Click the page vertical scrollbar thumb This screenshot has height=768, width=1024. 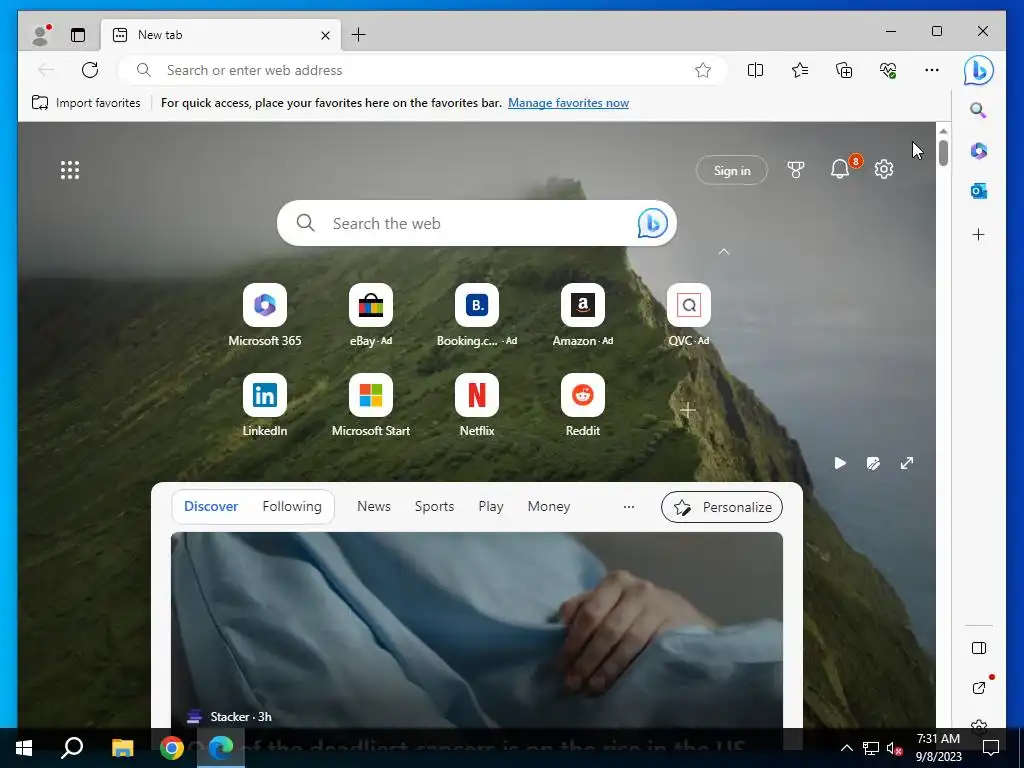943,152
